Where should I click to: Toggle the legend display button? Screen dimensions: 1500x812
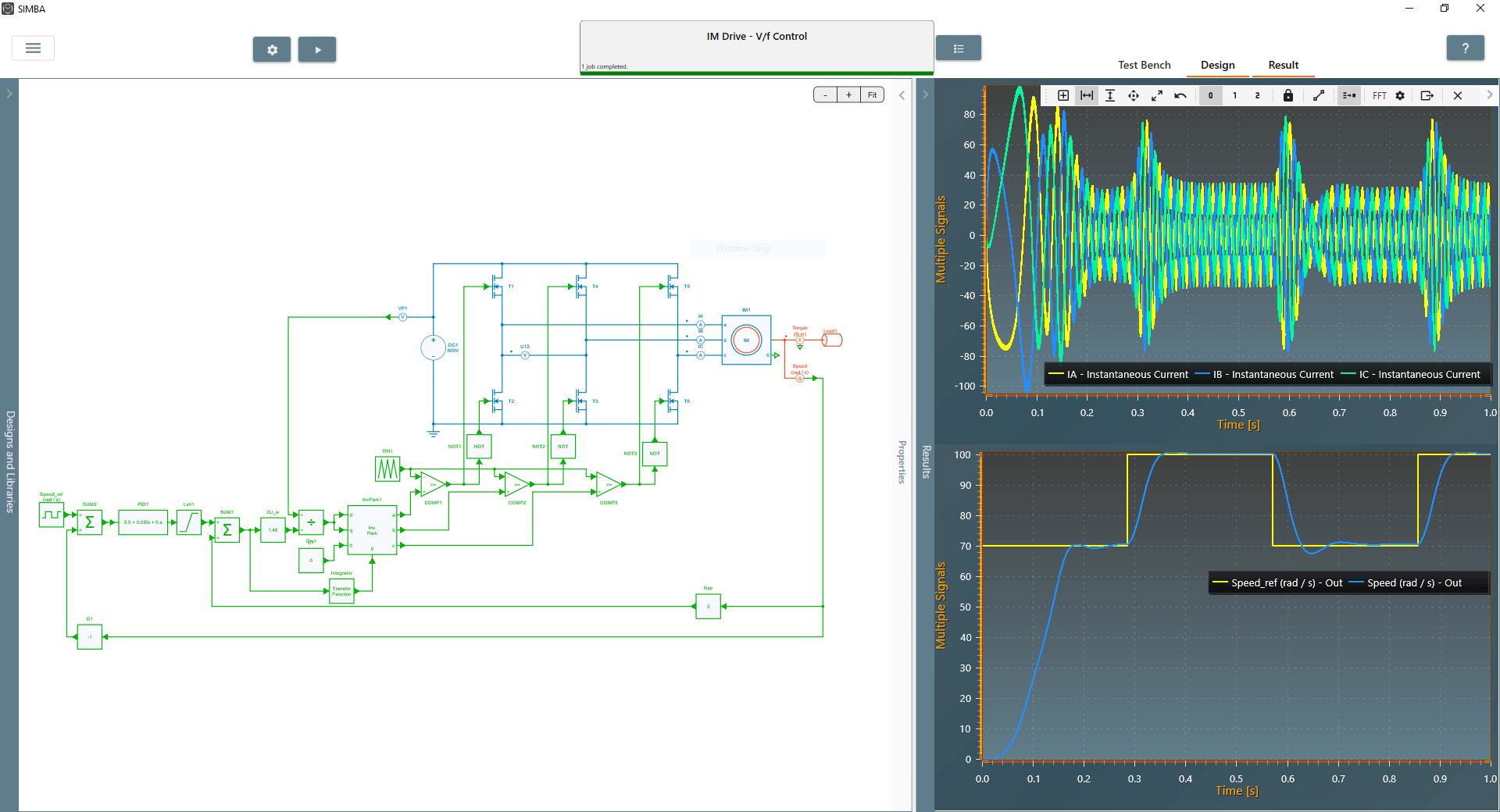[x=1348, y=95]
